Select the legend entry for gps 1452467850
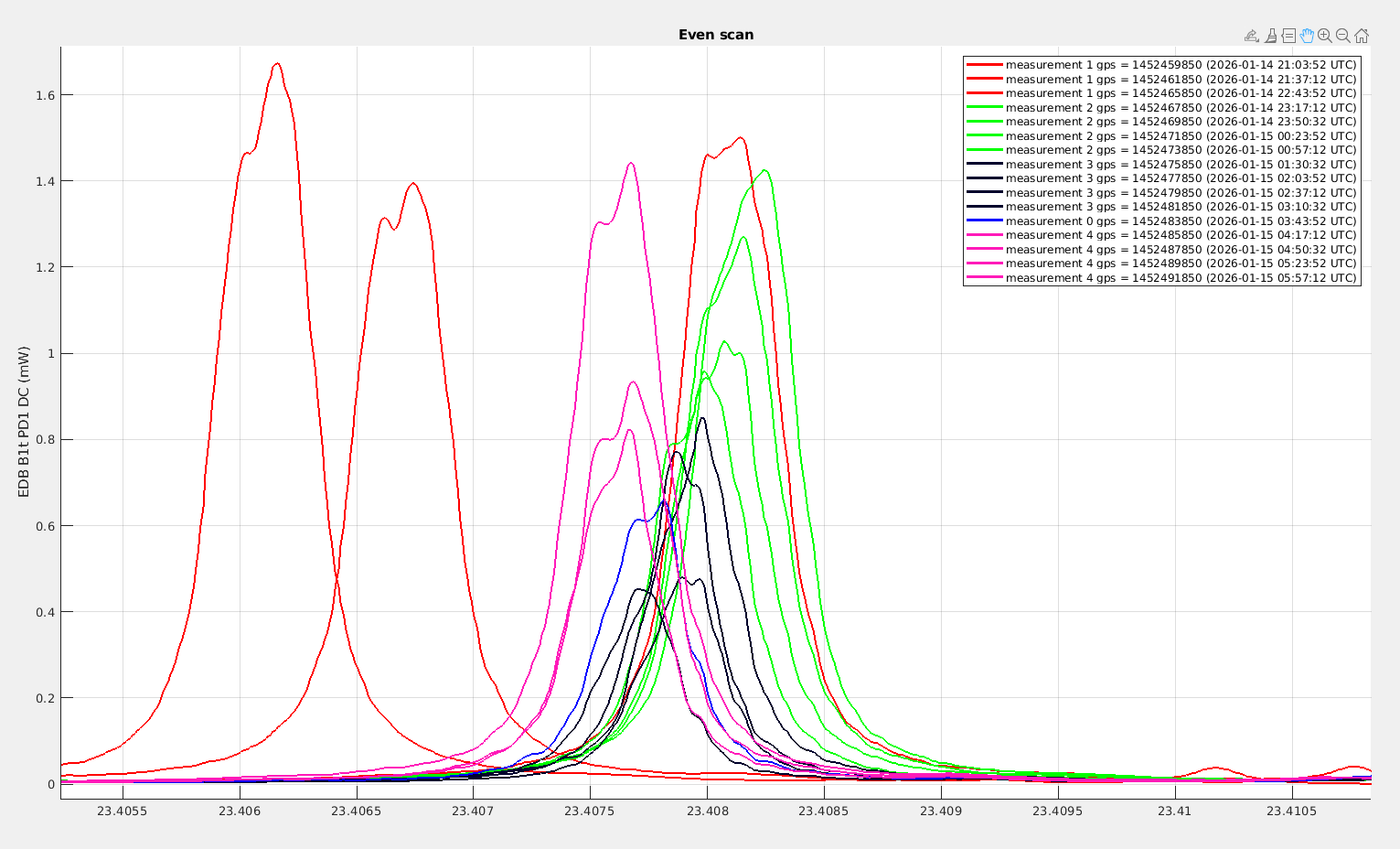Image resolution: width=1400 pixels, height=849 pixels. point(1181,108)
